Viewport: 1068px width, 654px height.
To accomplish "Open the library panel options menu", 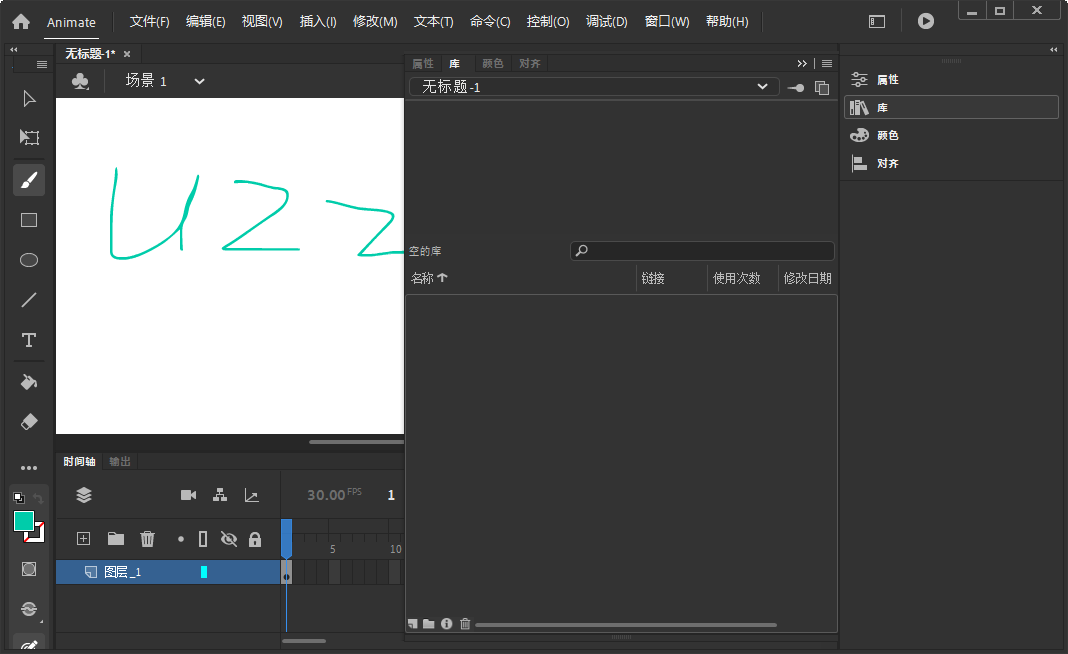I will (826, 63).
